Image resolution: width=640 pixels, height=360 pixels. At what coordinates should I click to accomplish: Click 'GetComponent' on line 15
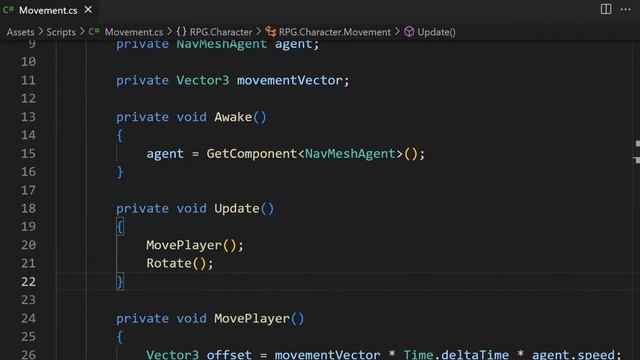[252, 154]
